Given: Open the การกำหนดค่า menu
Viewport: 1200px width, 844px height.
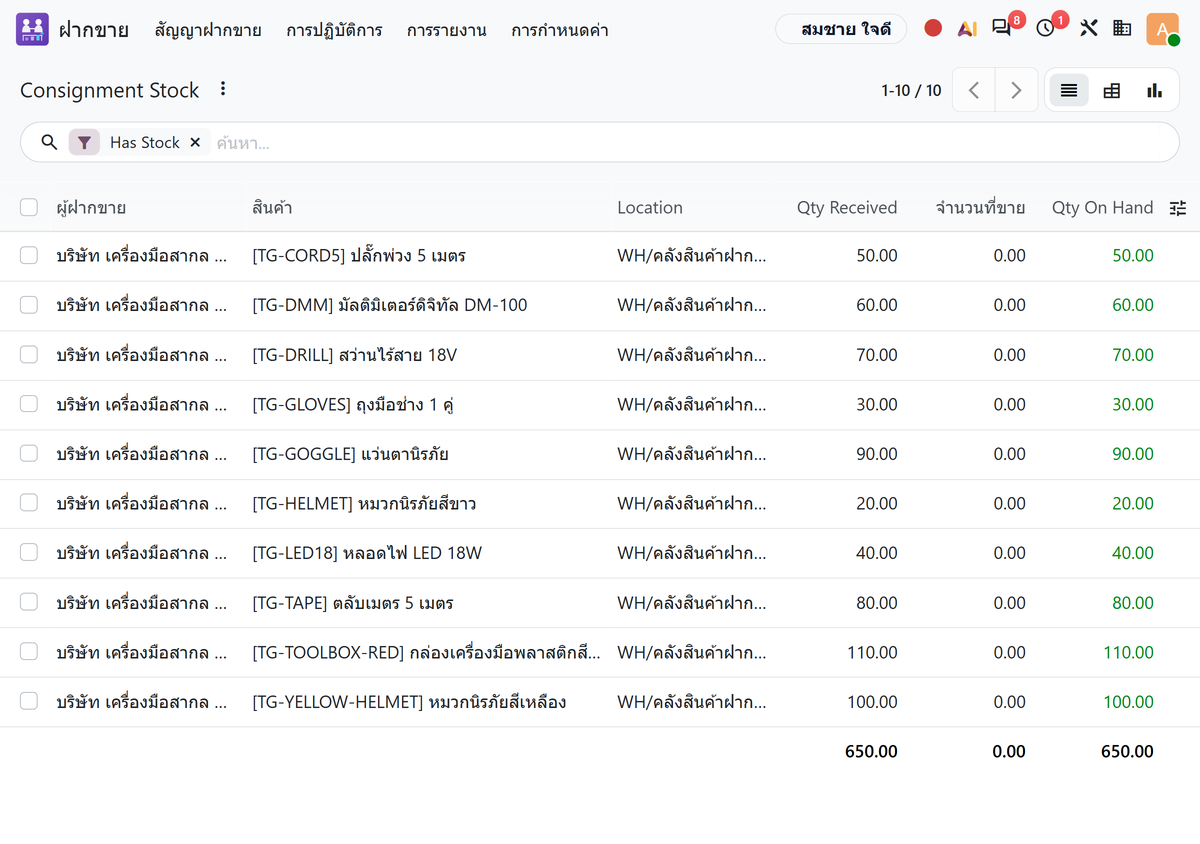Looking at the screenshot, I should click(x=560, y=30).
